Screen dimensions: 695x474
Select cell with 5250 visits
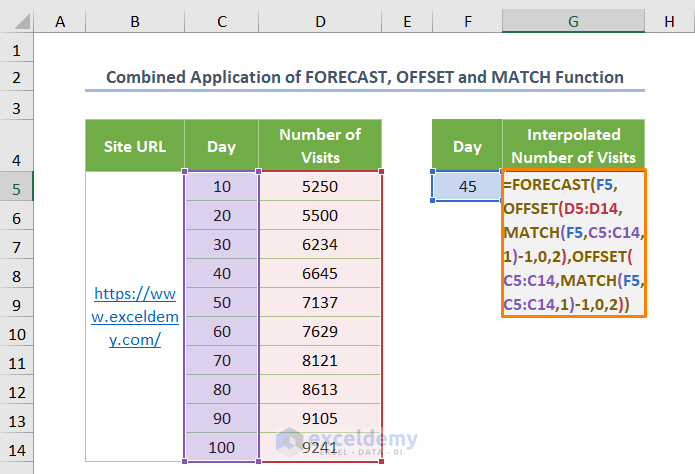click(x=319, y=186)
